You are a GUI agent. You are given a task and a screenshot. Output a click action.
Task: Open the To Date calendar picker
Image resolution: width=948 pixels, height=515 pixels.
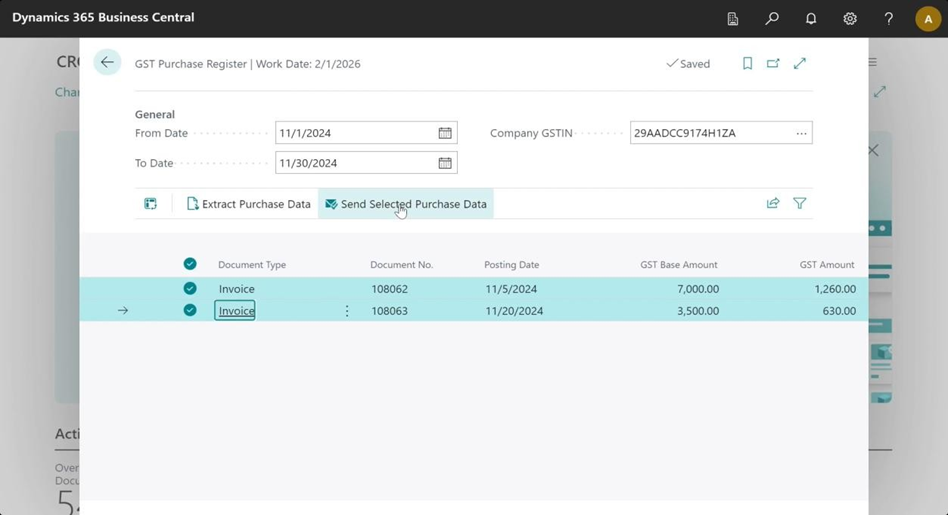coord(445,163)
